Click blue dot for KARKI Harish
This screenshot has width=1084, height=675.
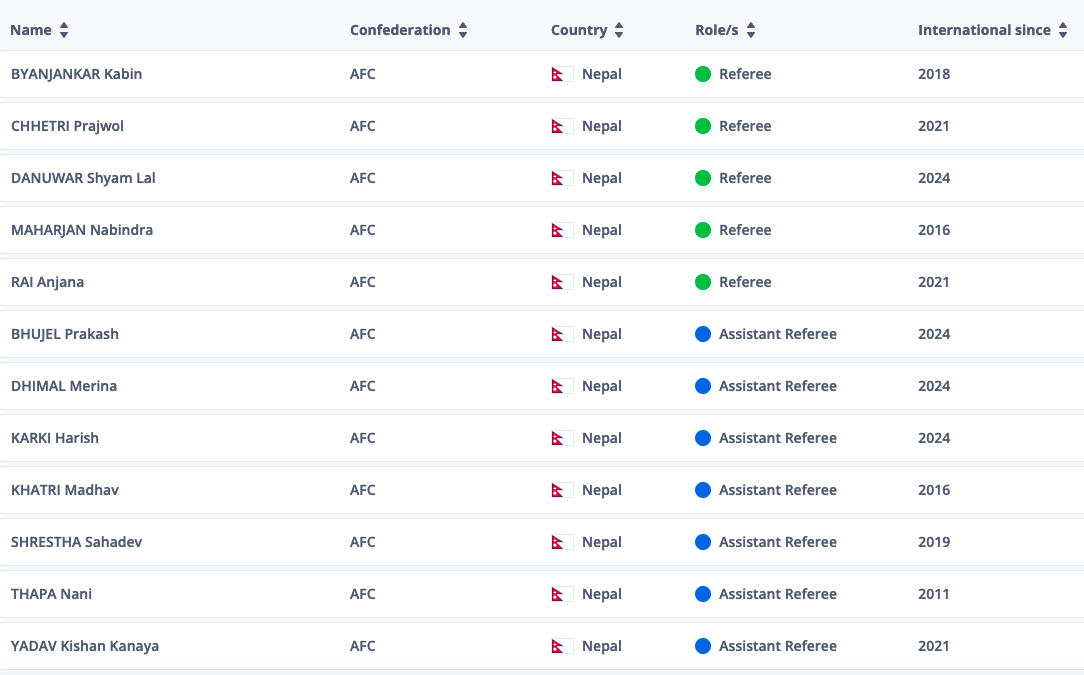[x=703, y=438]
